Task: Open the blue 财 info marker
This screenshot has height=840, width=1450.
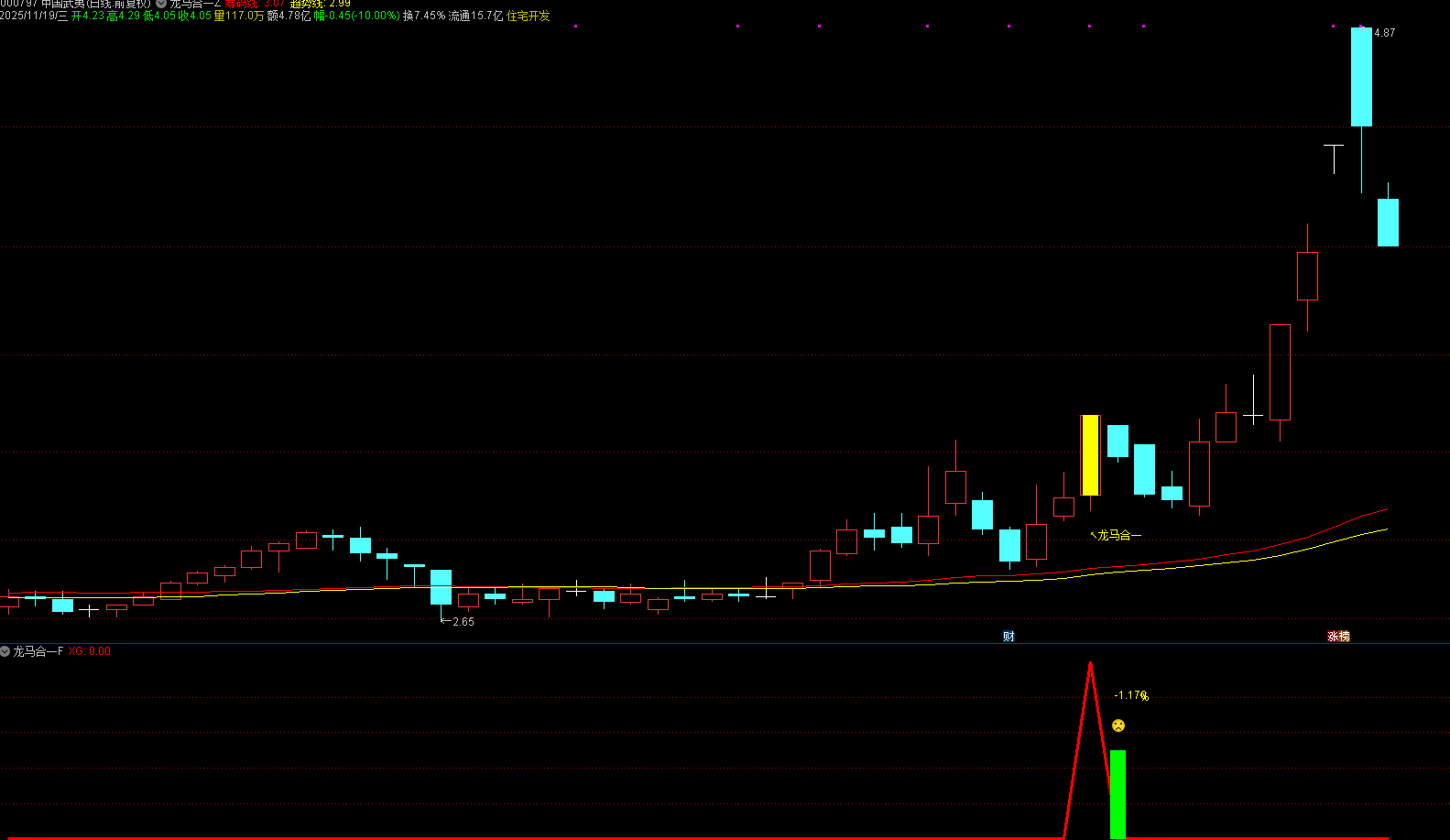Action: pos(1008,637)
